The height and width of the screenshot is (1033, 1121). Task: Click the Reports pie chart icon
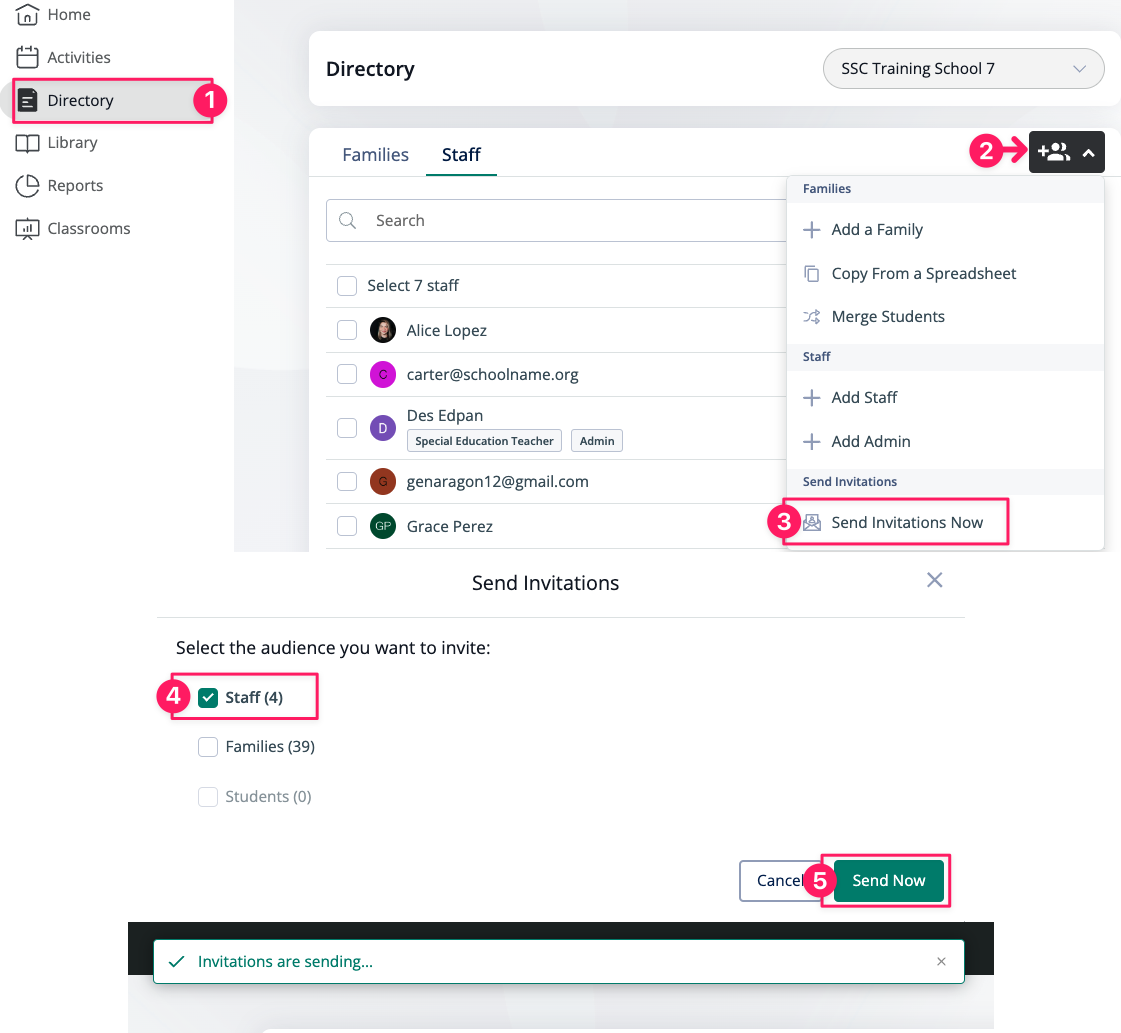tap(28, 186)
